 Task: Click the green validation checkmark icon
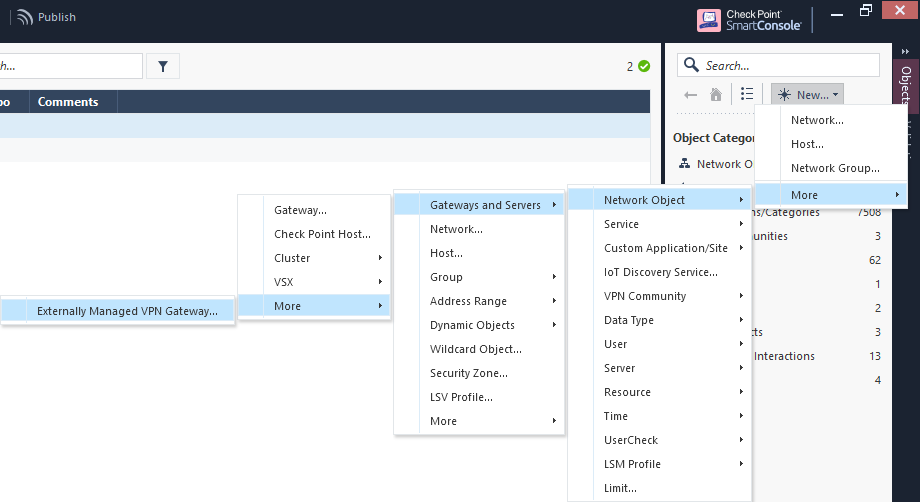644,67
